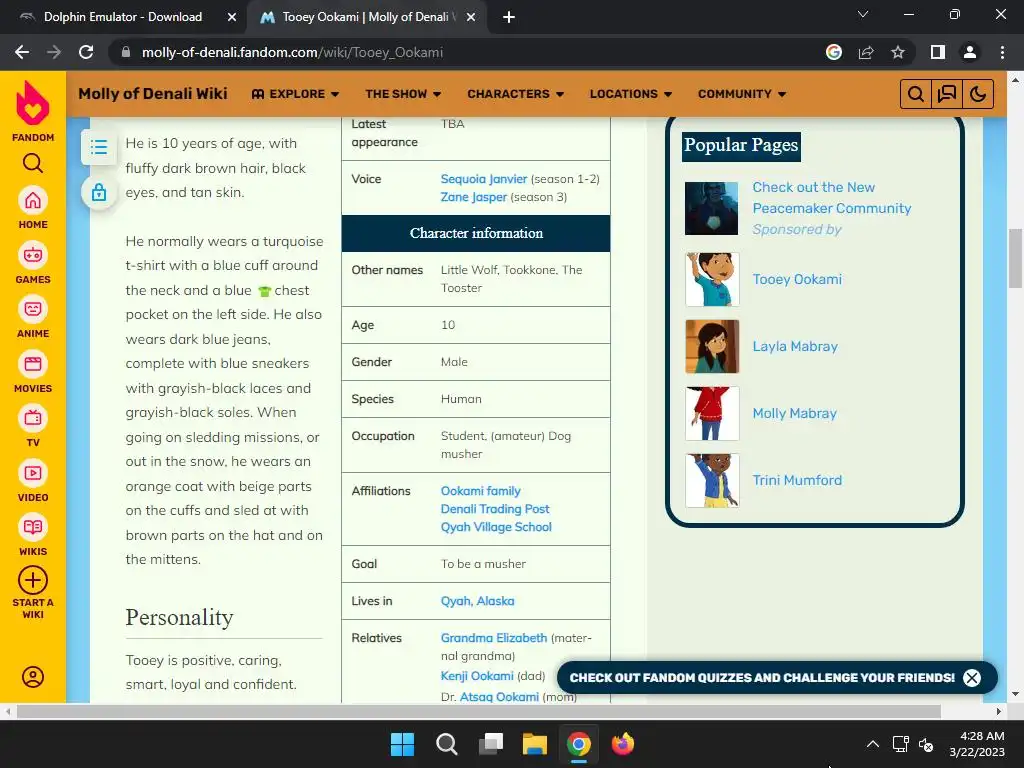This screenshot has height=768, width=1024.
Task: Open Layla Mabray popular page link
Action: (795, 347)
